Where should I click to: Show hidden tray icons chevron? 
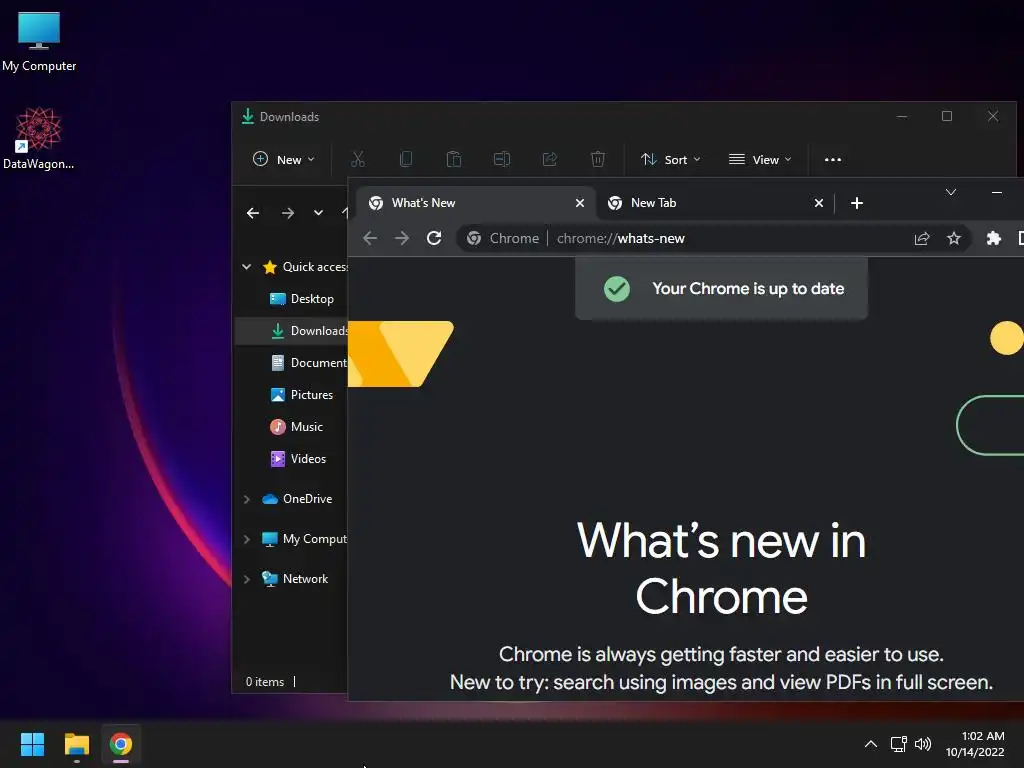(871, 744)
